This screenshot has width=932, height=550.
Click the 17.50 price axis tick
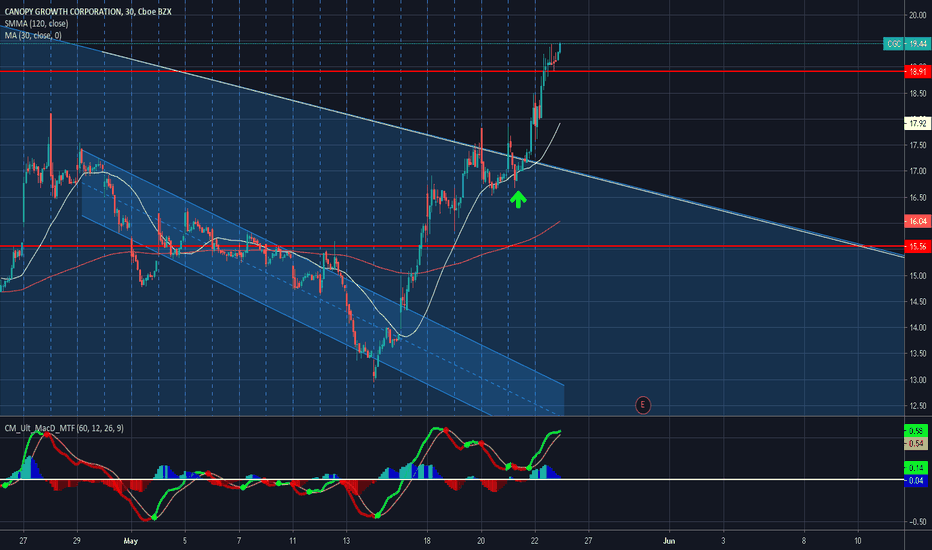pos(918,146)
